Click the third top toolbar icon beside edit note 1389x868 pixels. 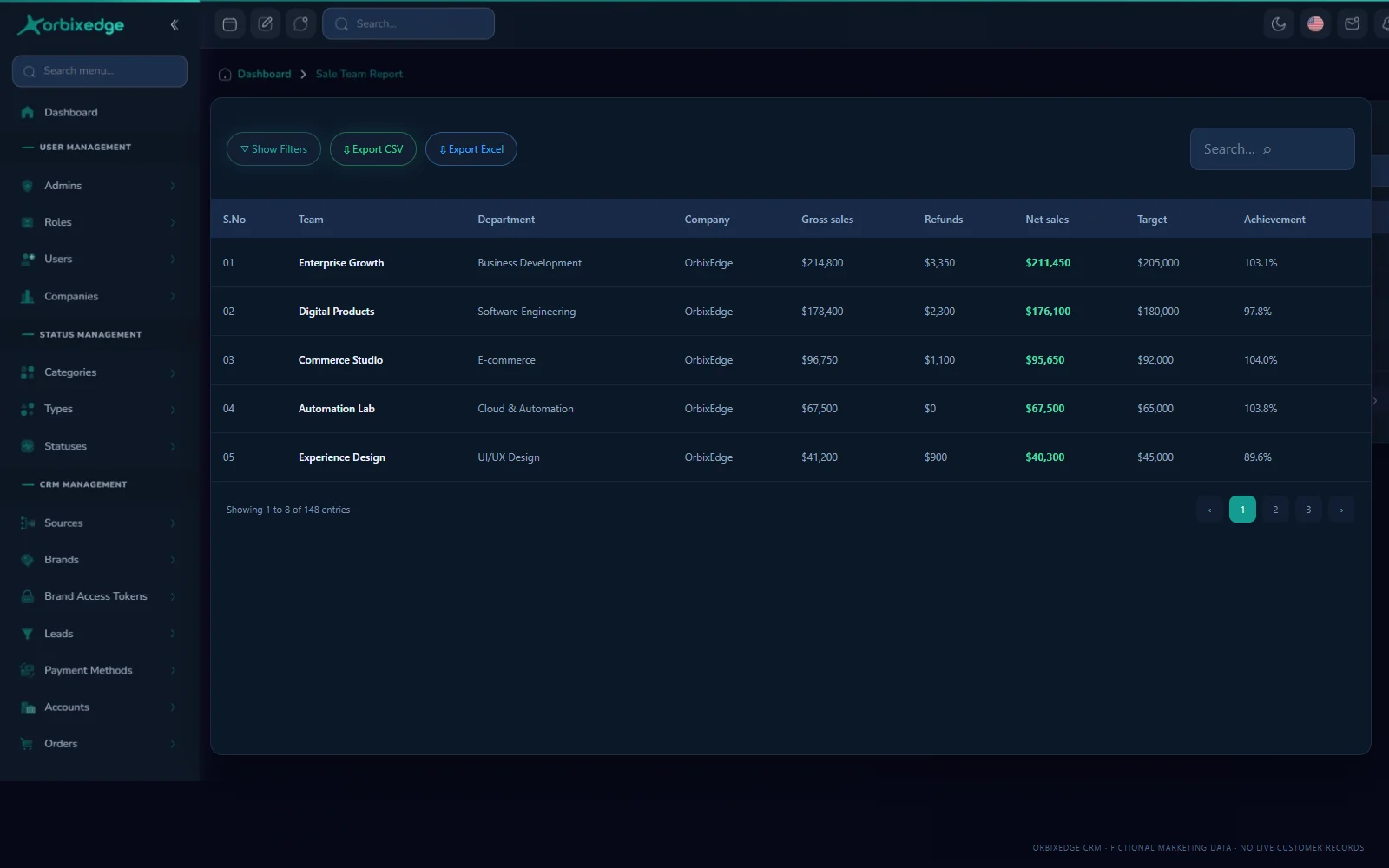coord(301,24)
